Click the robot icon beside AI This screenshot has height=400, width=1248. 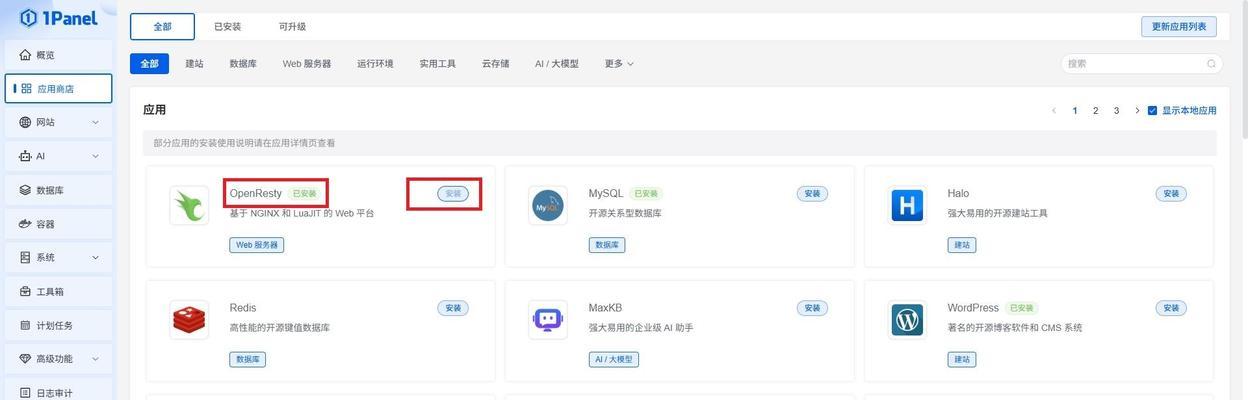(25, 156)
